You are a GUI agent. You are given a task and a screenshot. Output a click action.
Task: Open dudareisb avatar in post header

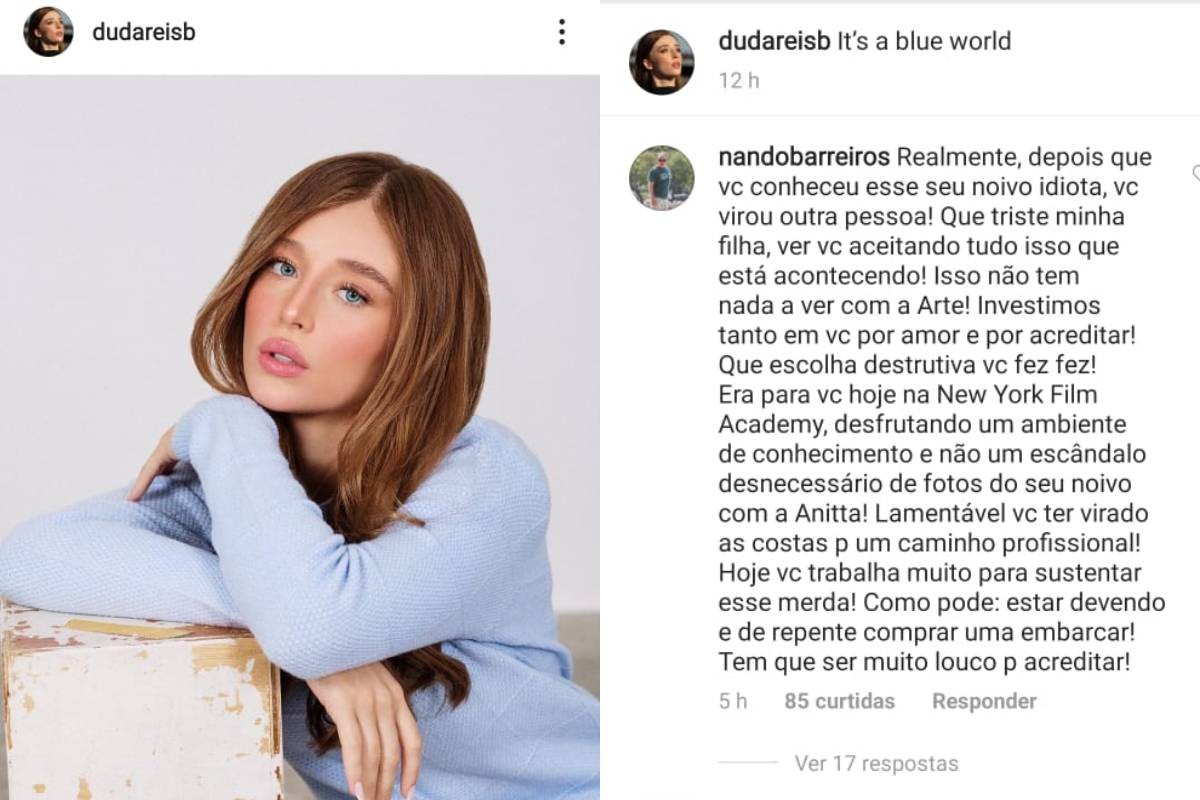[48, 32]
